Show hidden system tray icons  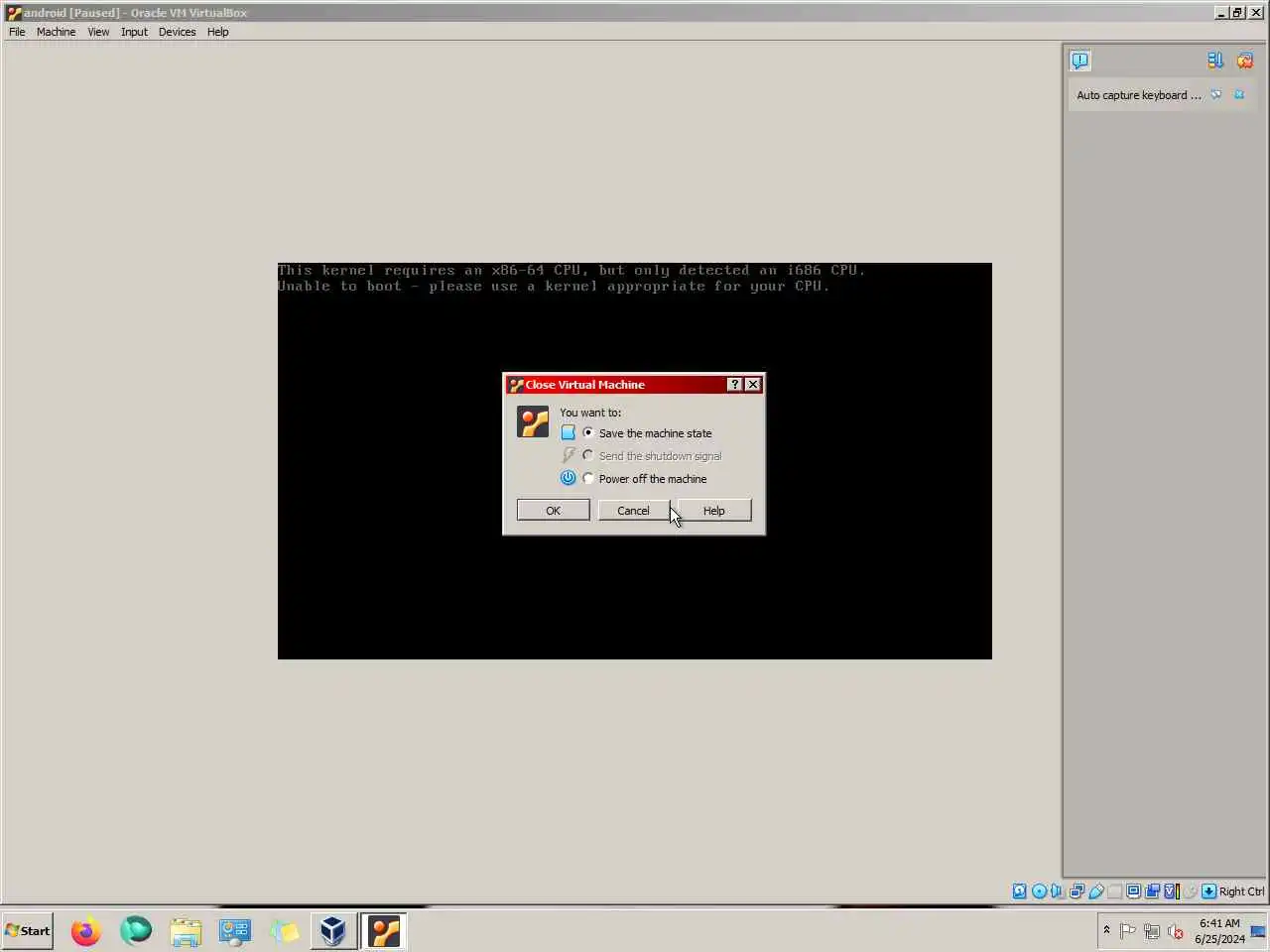point(1106,930)
